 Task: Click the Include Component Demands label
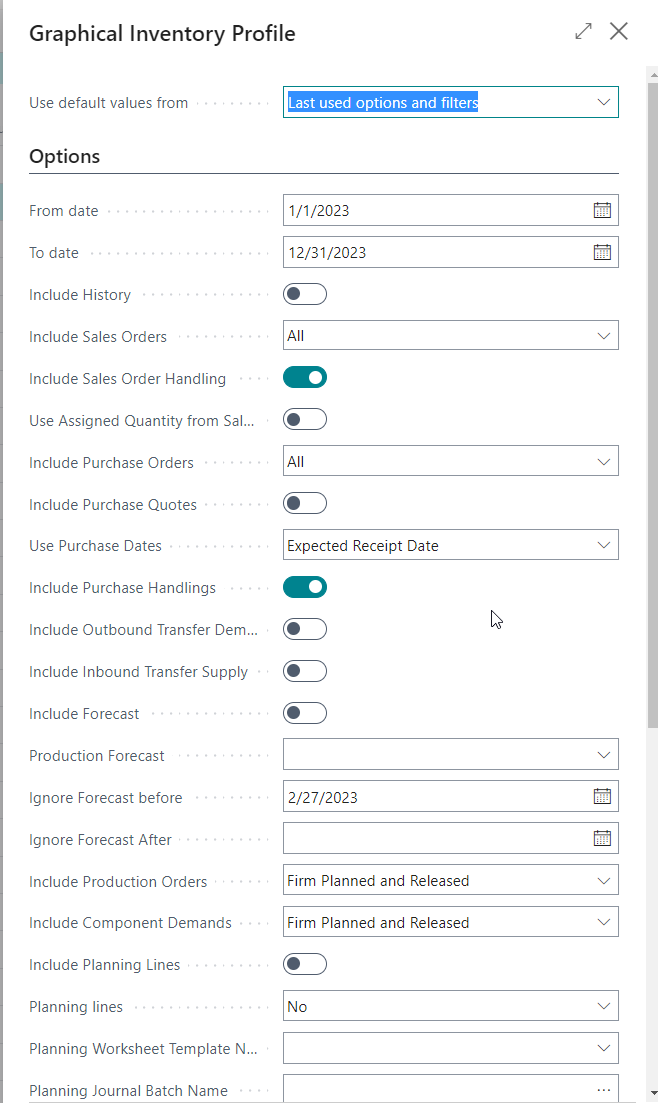tap(130, 923)
